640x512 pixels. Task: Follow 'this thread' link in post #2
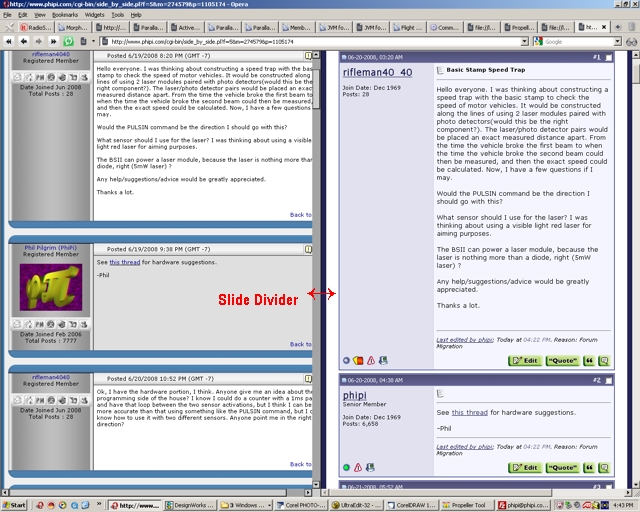pyautogui.click(x=469, y=412)
